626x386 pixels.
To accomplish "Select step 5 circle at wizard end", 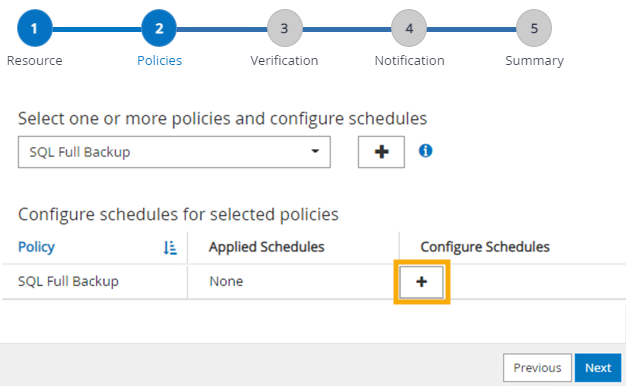I will (534, 28).
